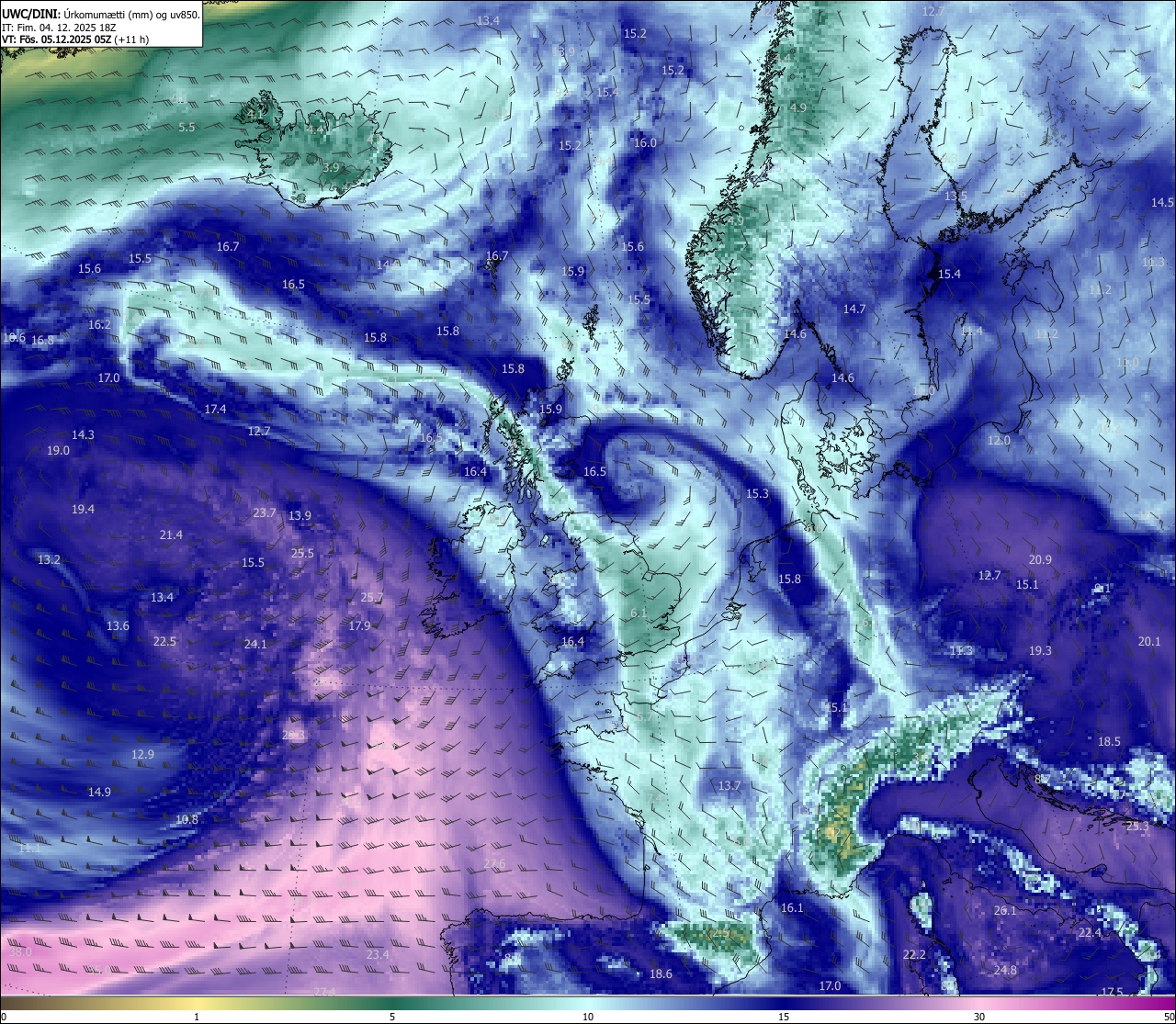Click the legend tick label '30'
Screen dimensions: 1176x1024
979,1017
